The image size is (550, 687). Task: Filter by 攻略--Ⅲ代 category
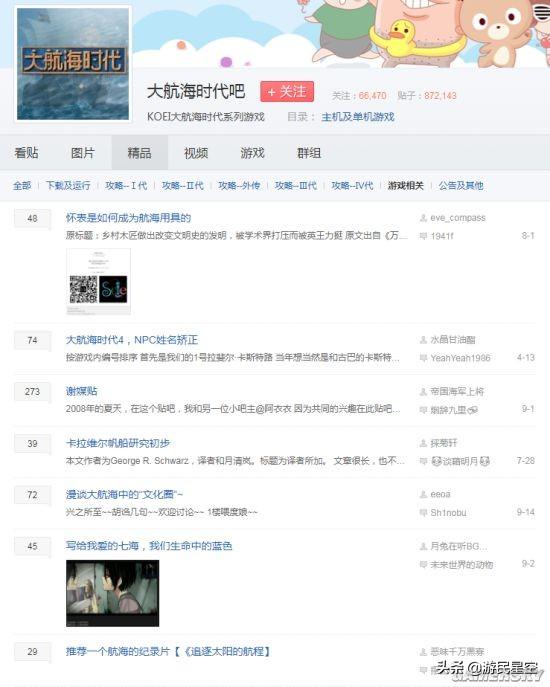click(296, 186)
